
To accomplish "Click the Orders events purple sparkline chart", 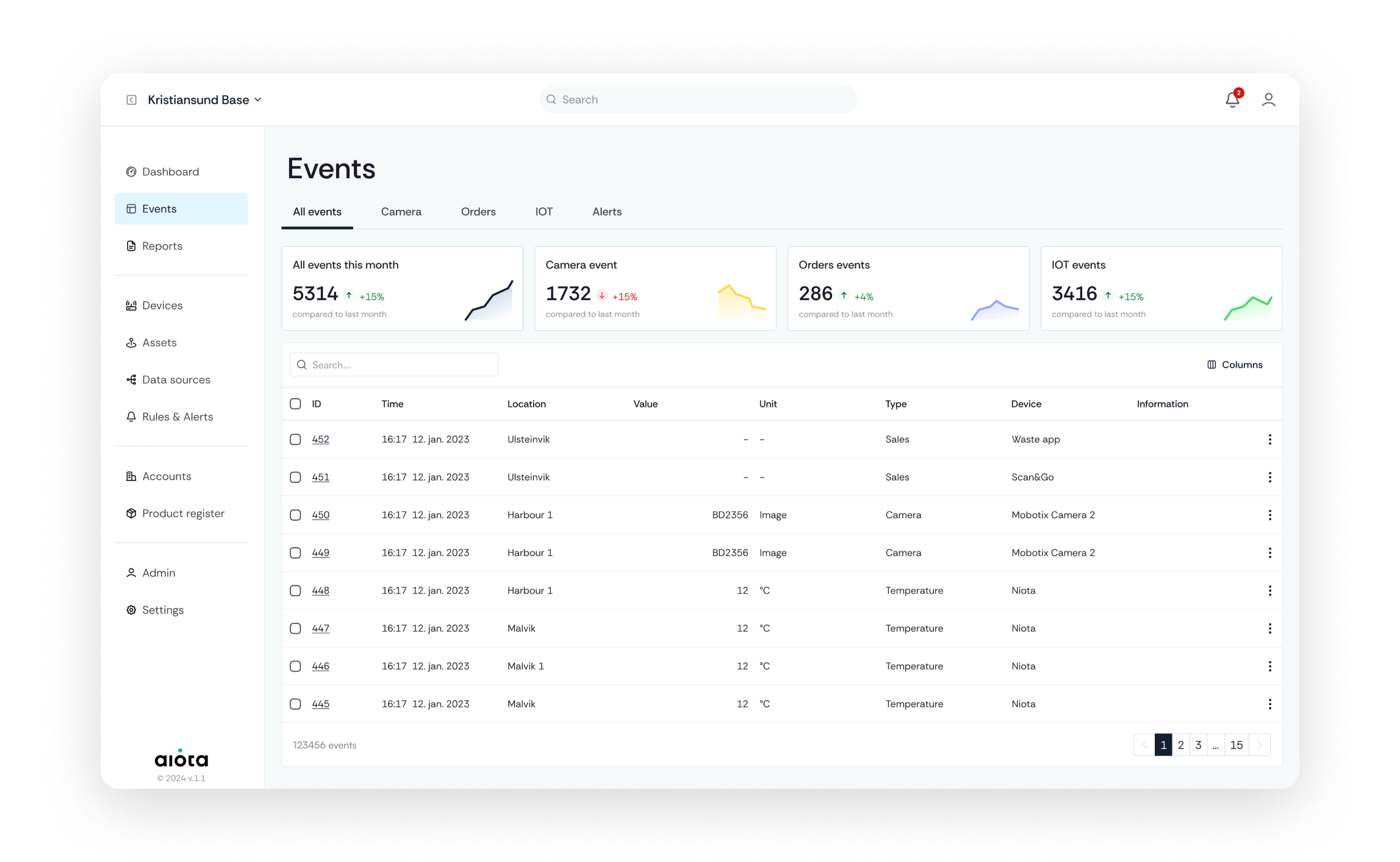I will tap(994, 309).
